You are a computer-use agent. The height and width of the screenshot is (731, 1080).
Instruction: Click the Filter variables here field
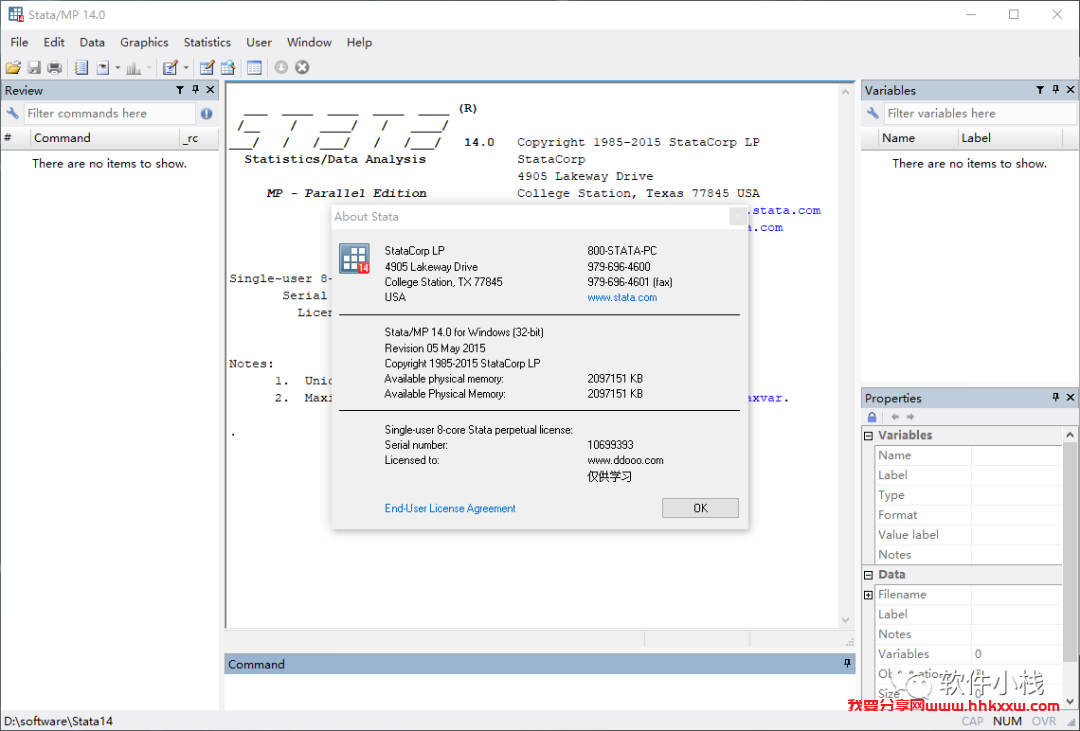pos(980,113)
